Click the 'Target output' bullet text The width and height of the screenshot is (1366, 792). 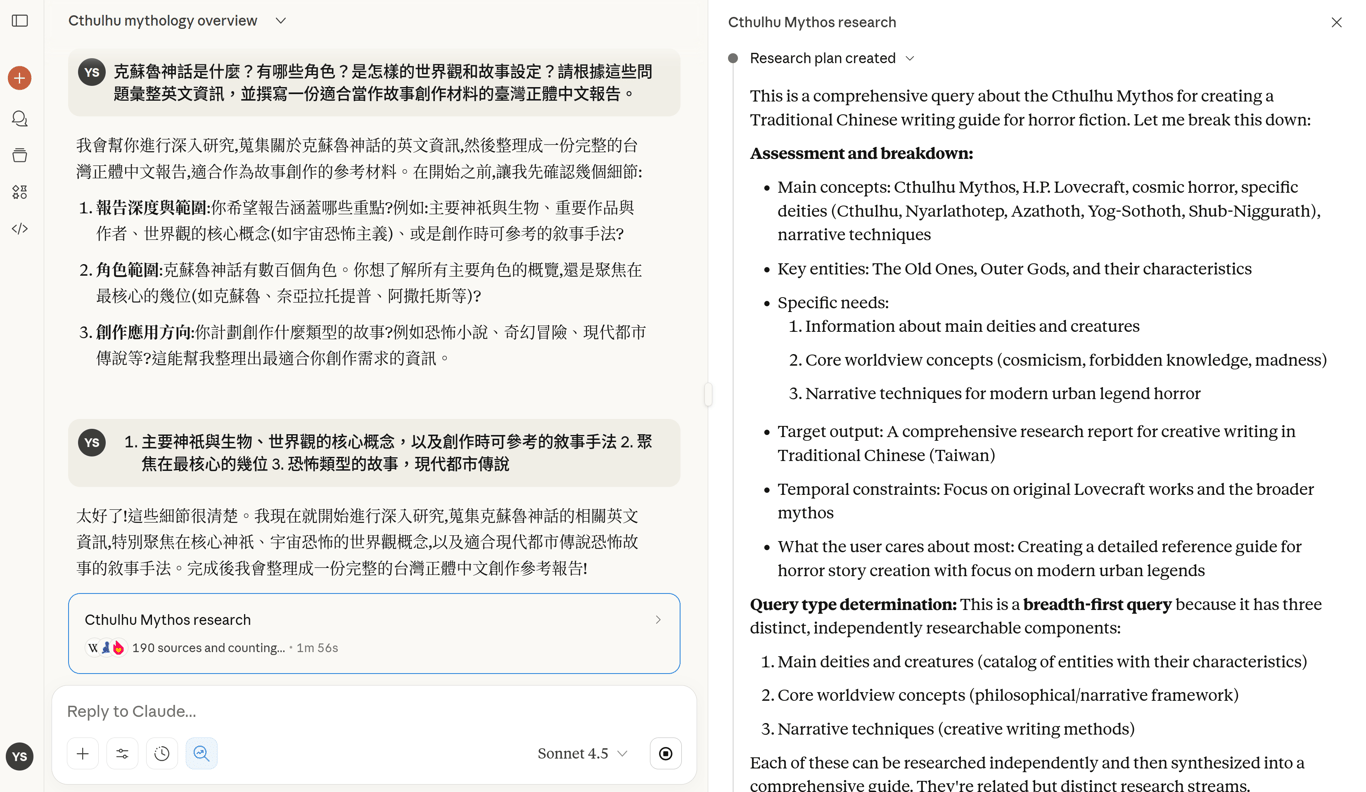click(1037, 443)
